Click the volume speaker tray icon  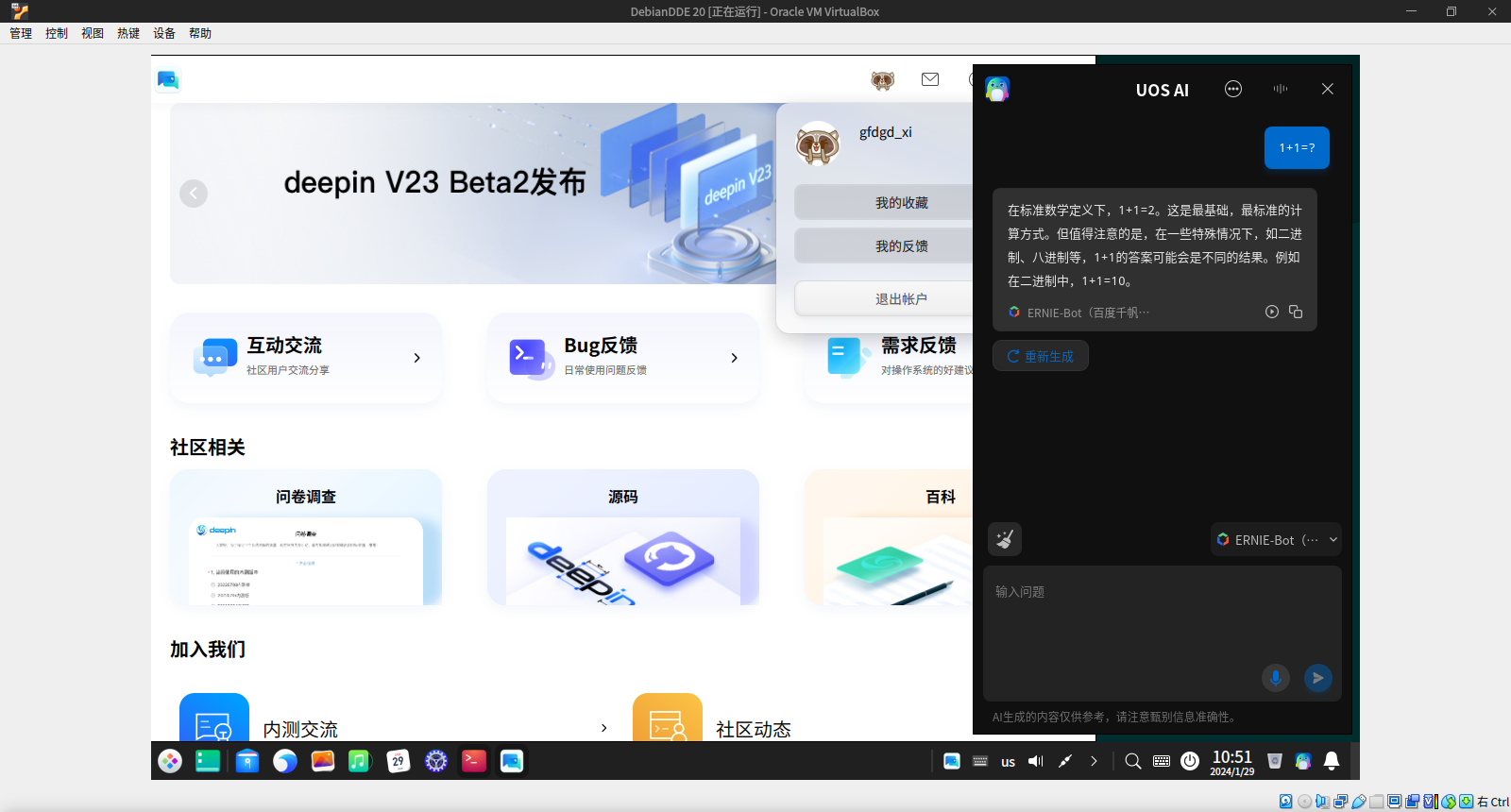(x=1036, y=761)
